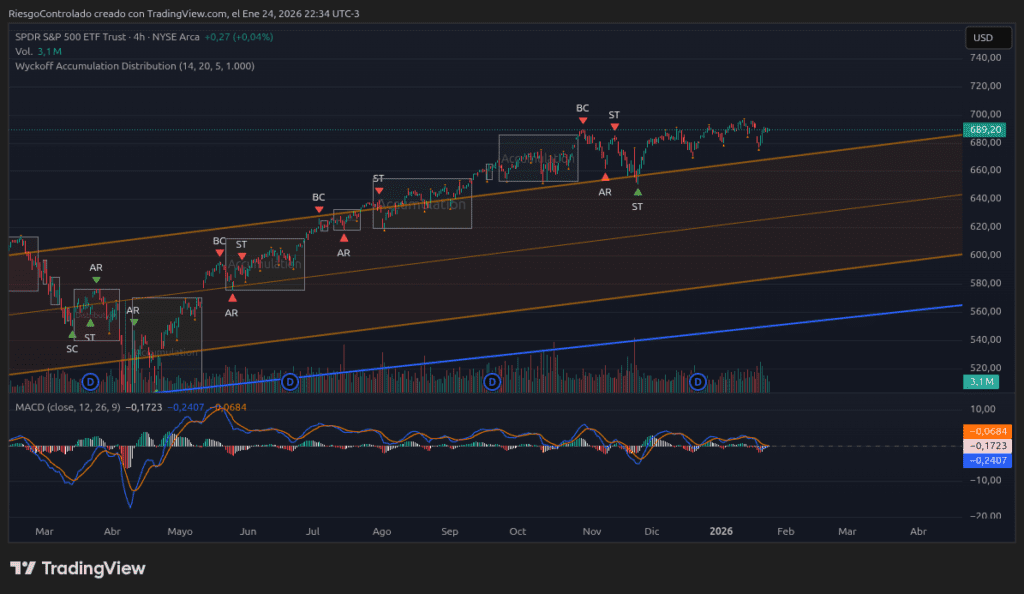Viewport: 1024px width, 594px height.
Task: Click the dividend D marker near October
Action: pos(492,382)
